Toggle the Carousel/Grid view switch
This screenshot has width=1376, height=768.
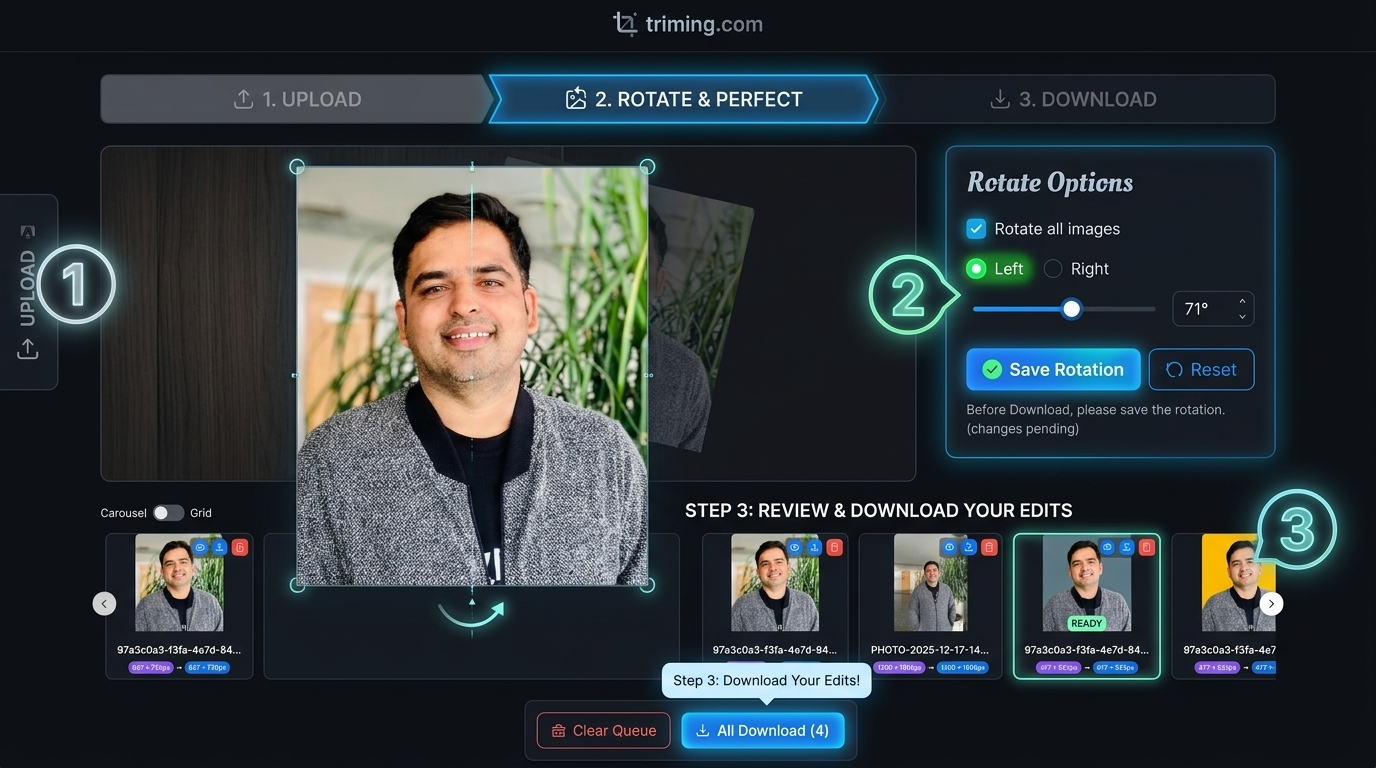(168, 513)
